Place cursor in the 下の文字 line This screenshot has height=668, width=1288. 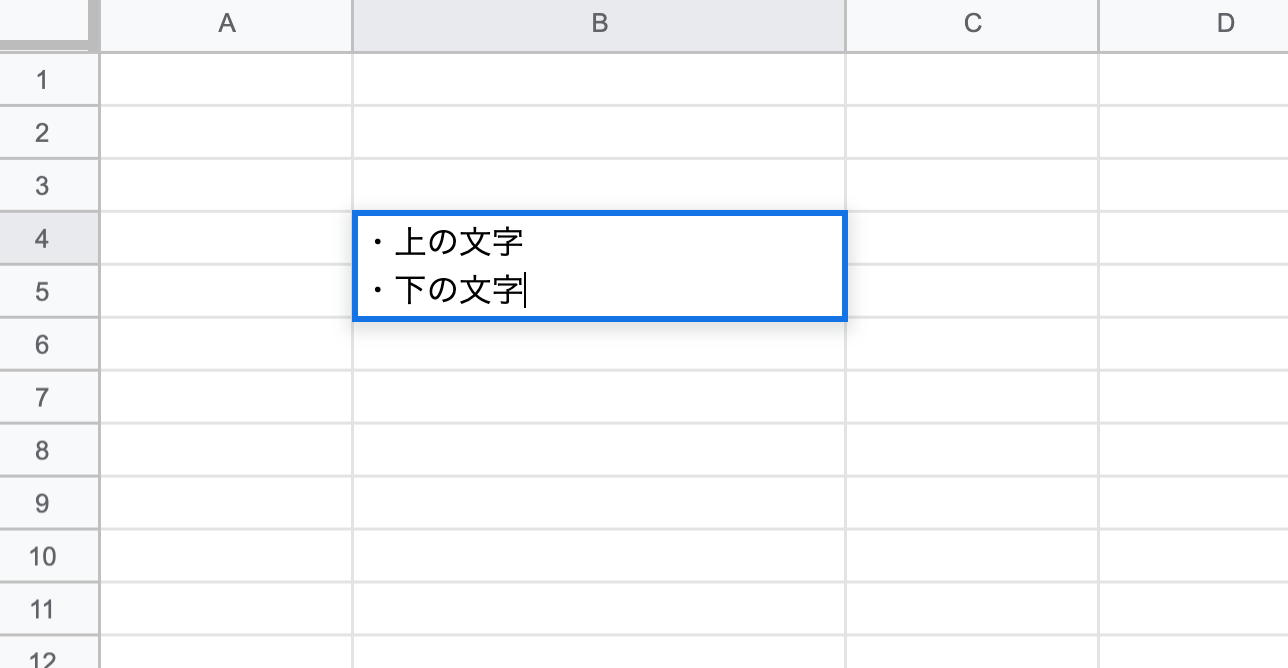tap(460, 291)
